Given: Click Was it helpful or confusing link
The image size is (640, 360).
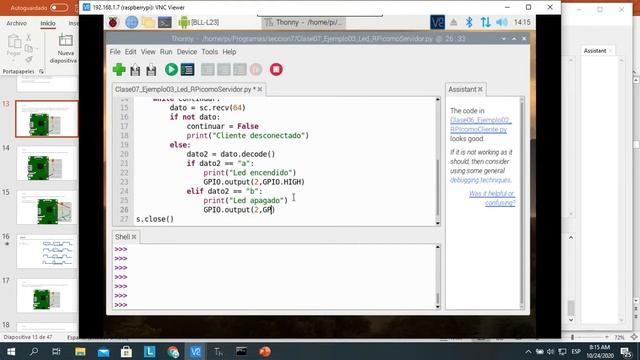Looking at the screenshot, I should click(492, 198).
